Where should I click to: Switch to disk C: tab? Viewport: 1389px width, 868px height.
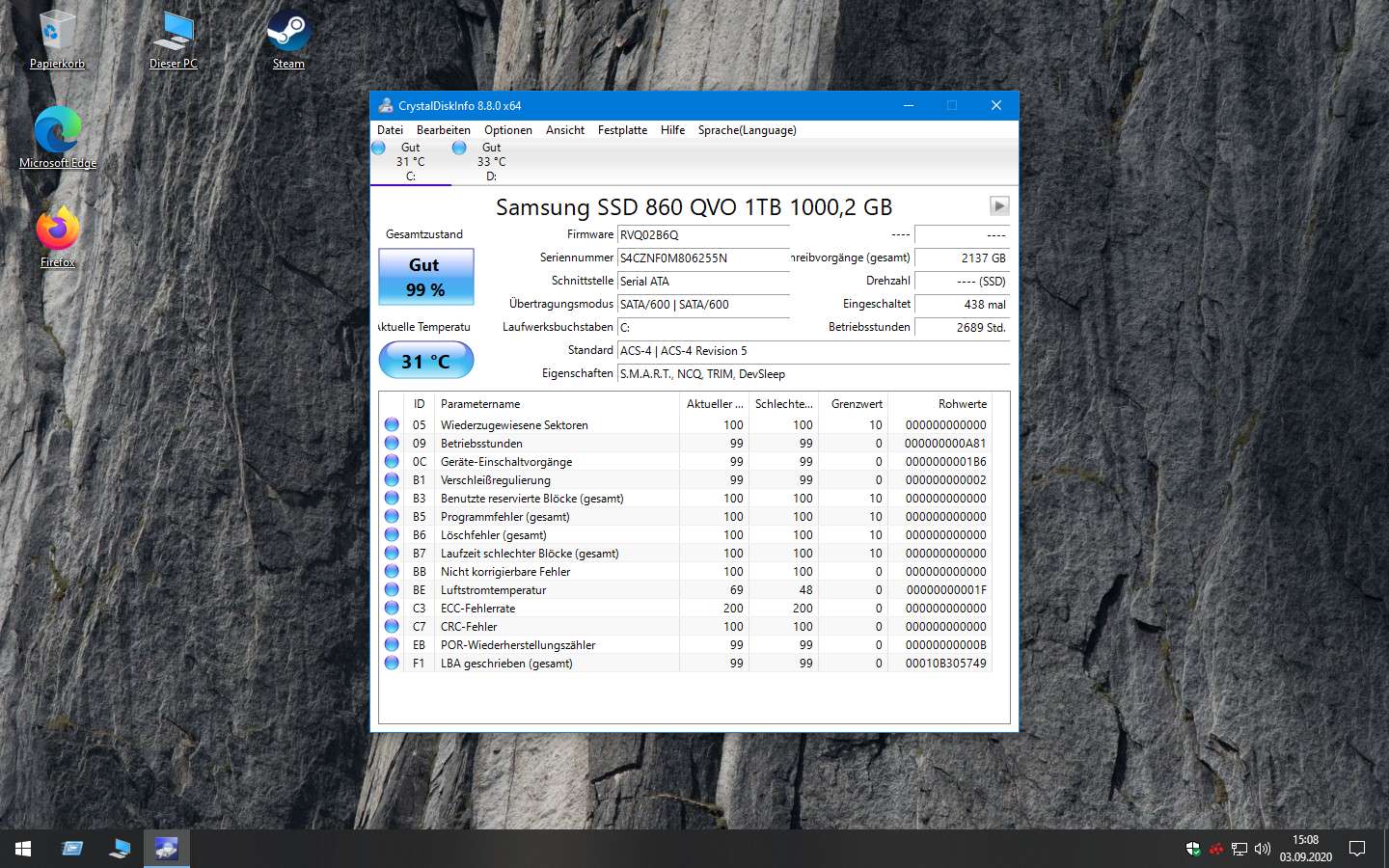[x=411, y=162]
